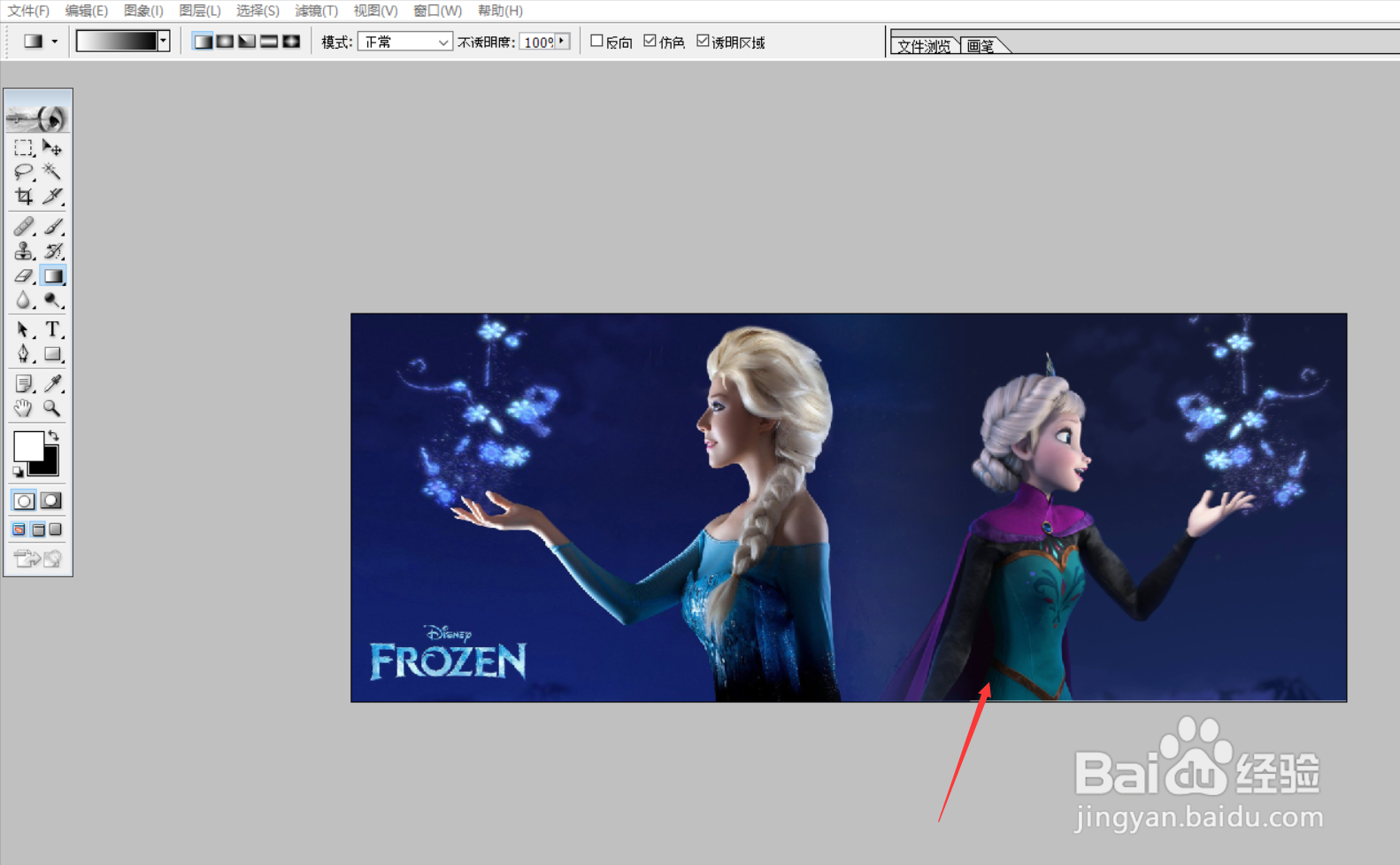
Task: Click the gradient preview to edit it
Action: coord(117,41)
